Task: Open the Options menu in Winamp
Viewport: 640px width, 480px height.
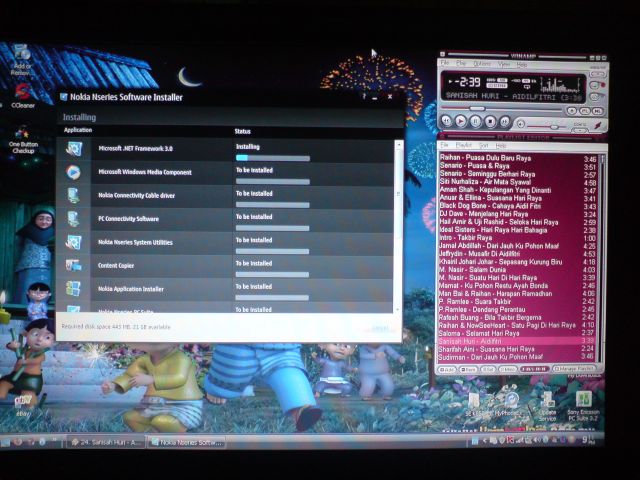Action: coord(482,64)
